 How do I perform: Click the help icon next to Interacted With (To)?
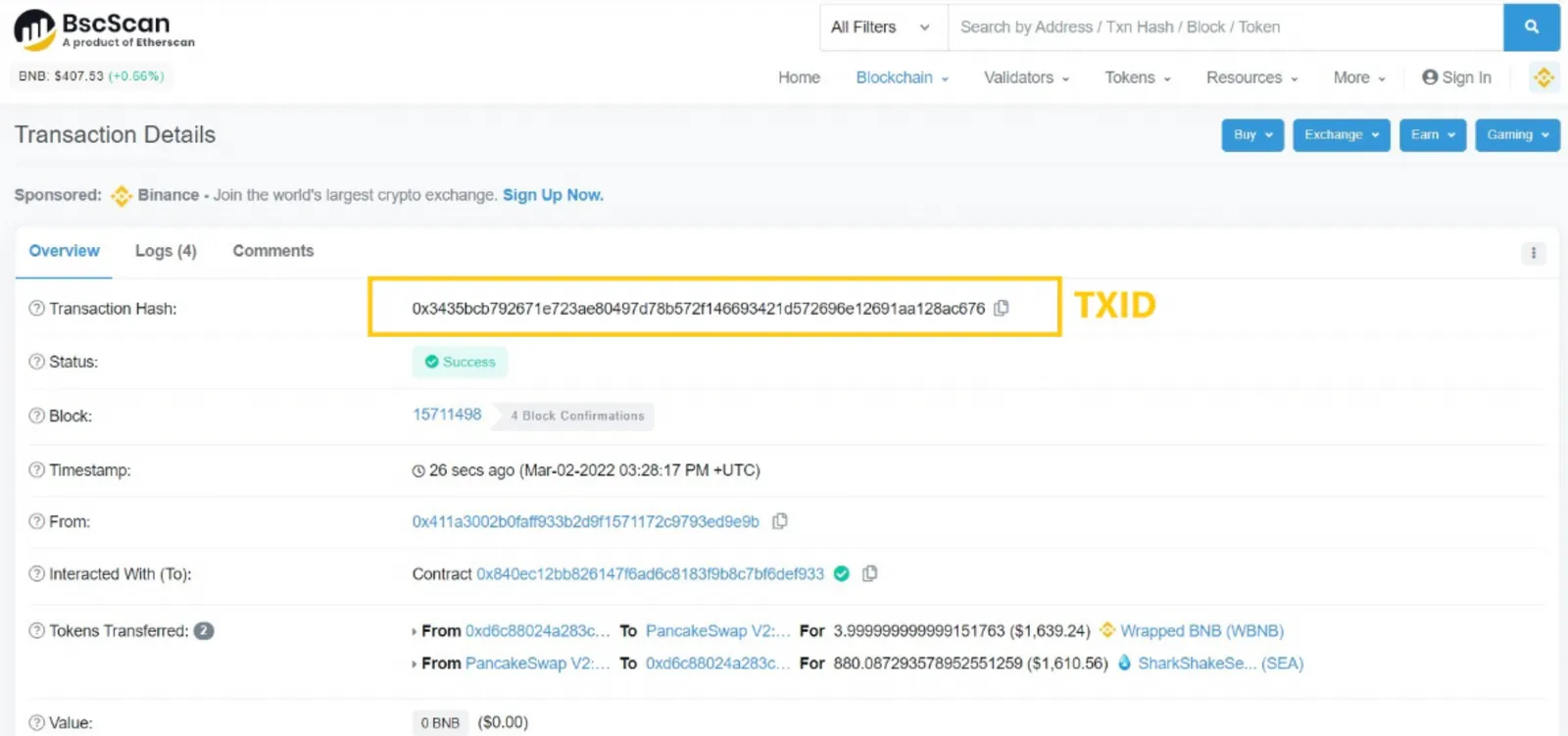pos(36,573)
